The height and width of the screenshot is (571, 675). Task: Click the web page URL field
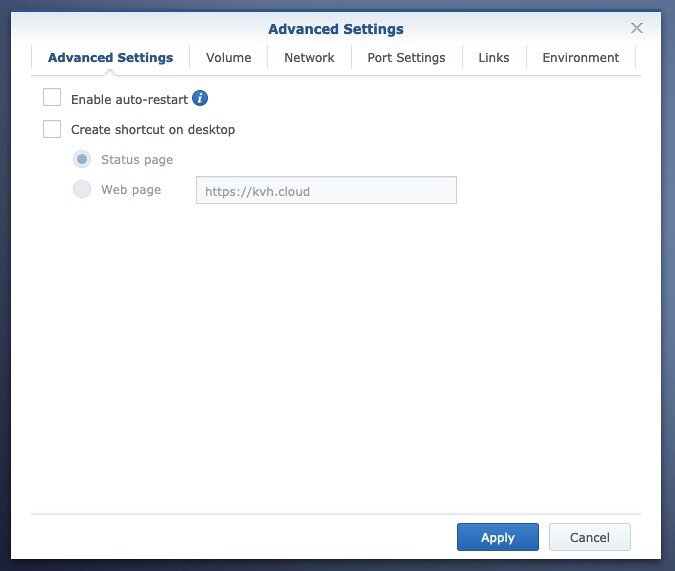point(326,190)
